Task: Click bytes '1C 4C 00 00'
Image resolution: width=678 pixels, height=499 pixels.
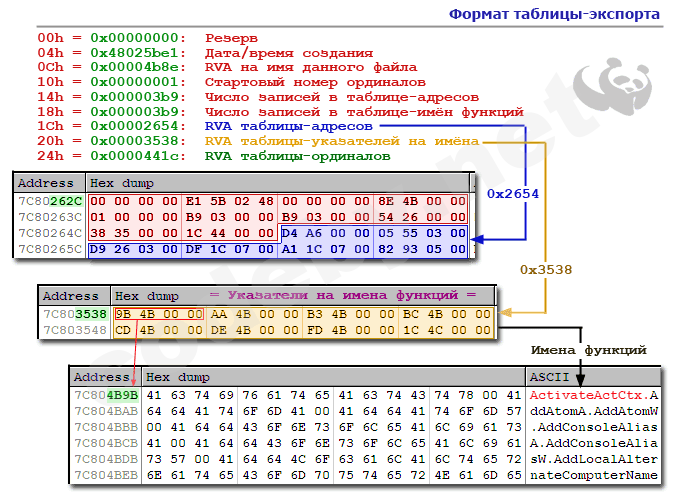Action: pyautogui.click(x=447, y=330)
